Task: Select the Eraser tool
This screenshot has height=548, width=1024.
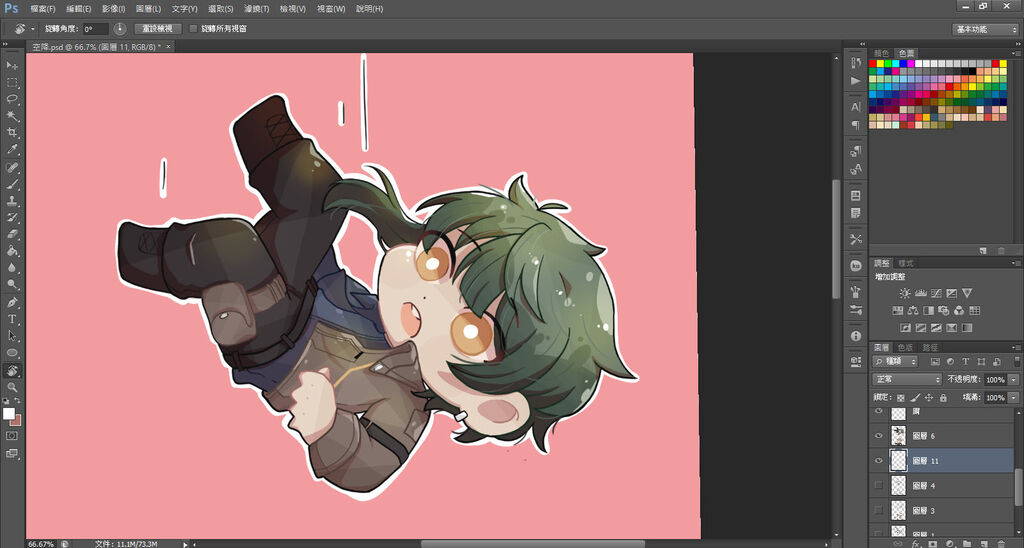Action: pyautogui.click(x=12, y=234)
